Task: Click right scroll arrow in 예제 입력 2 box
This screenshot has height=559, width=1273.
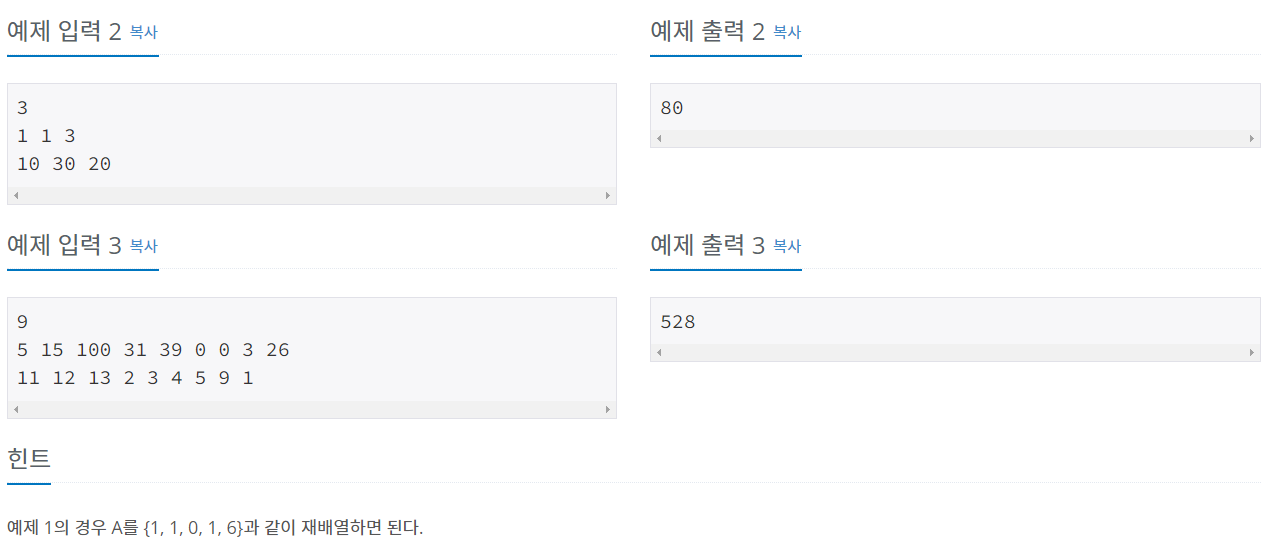Action: pos(608,195)
